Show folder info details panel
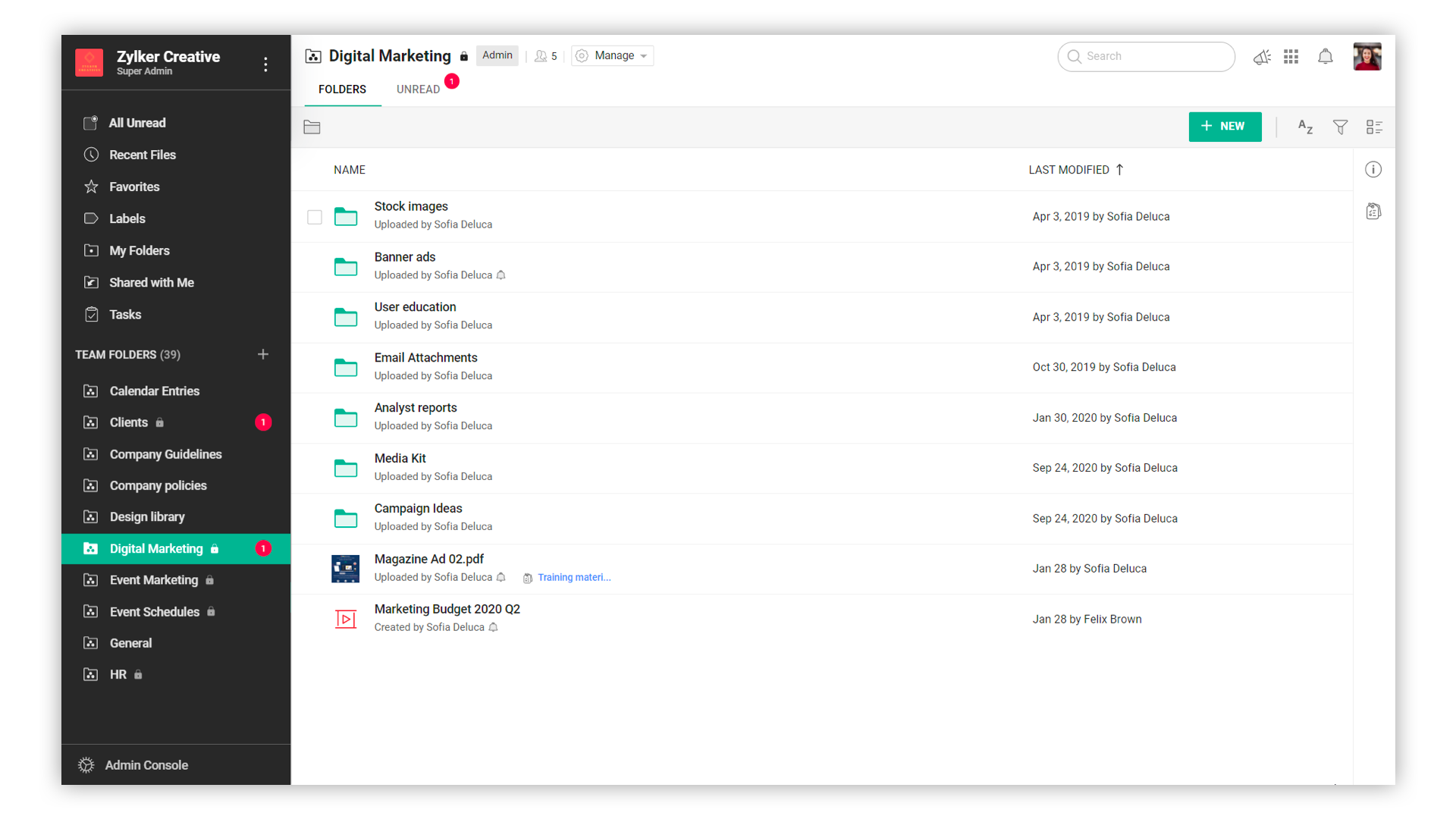The image size is (1456, 819). coord(1373,170)
